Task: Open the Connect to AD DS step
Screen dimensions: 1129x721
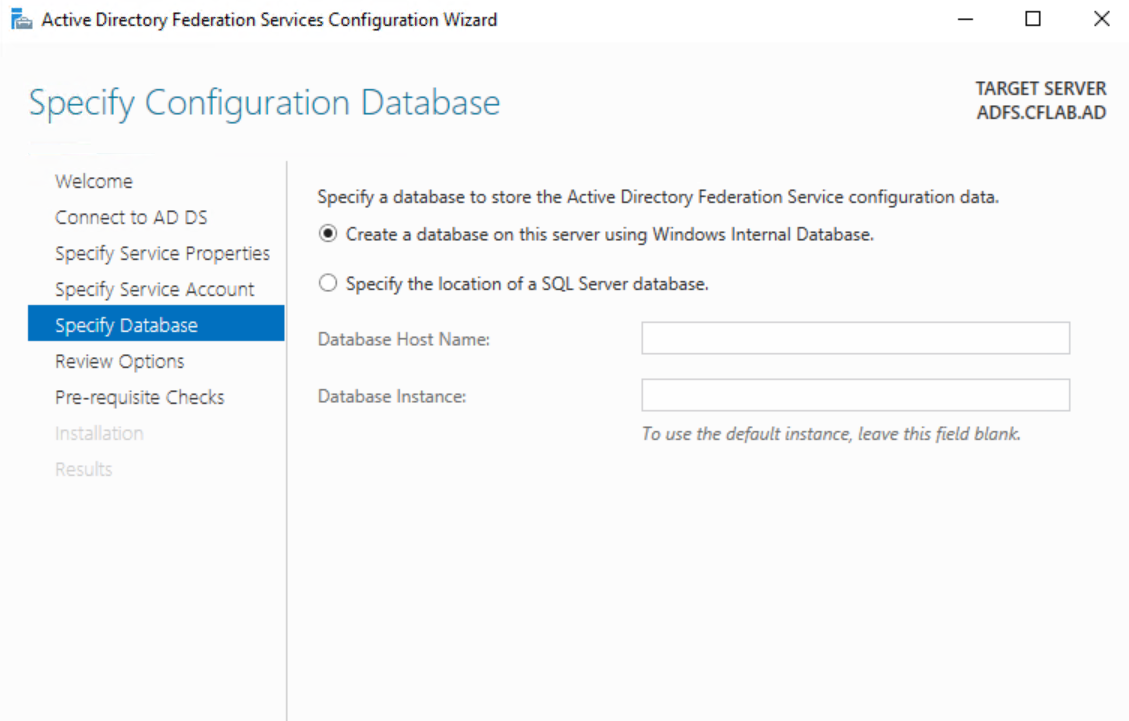Action: click(131, 217)
